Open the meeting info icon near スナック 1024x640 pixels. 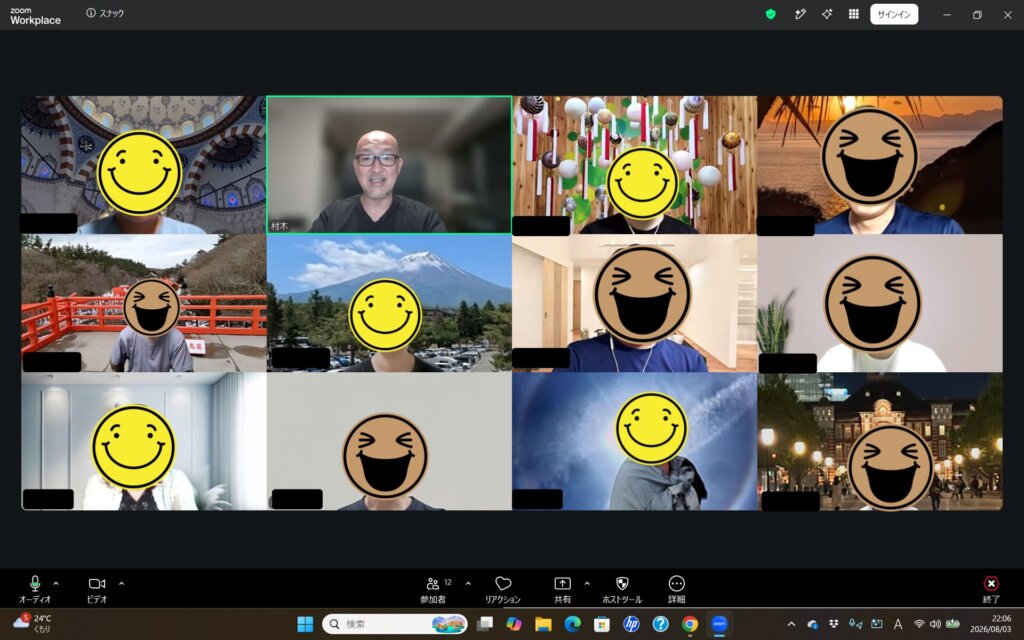tap(91, 13)
